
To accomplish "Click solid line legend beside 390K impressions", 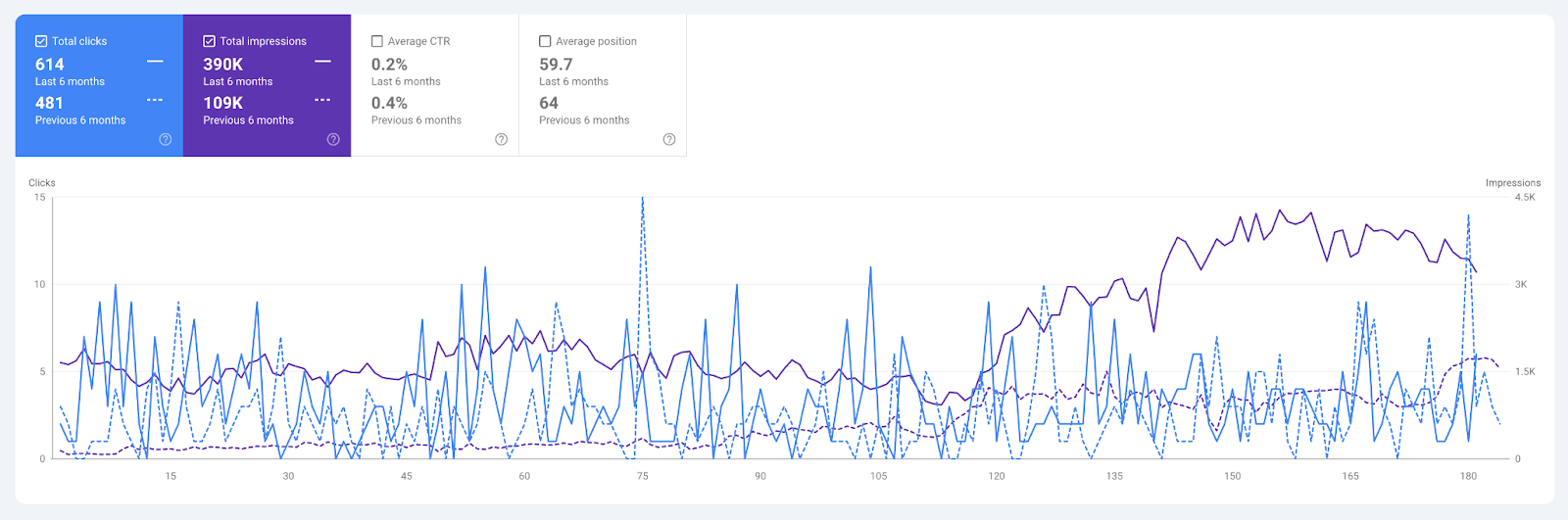I will [322, 62].
